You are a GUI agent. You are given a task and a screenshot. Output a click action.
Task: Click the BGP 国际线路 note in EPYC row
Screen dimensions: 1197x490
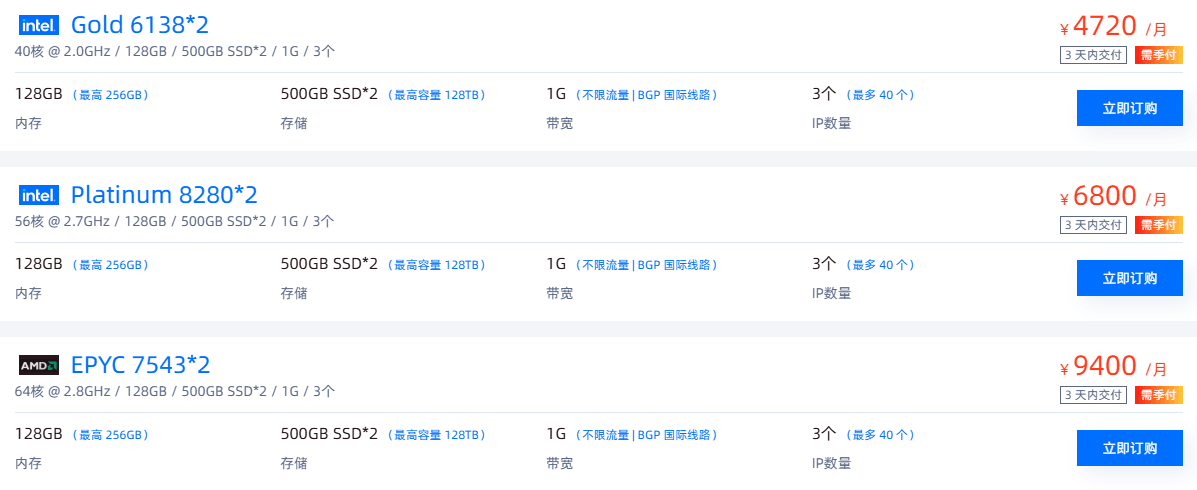tap(677, 436)
